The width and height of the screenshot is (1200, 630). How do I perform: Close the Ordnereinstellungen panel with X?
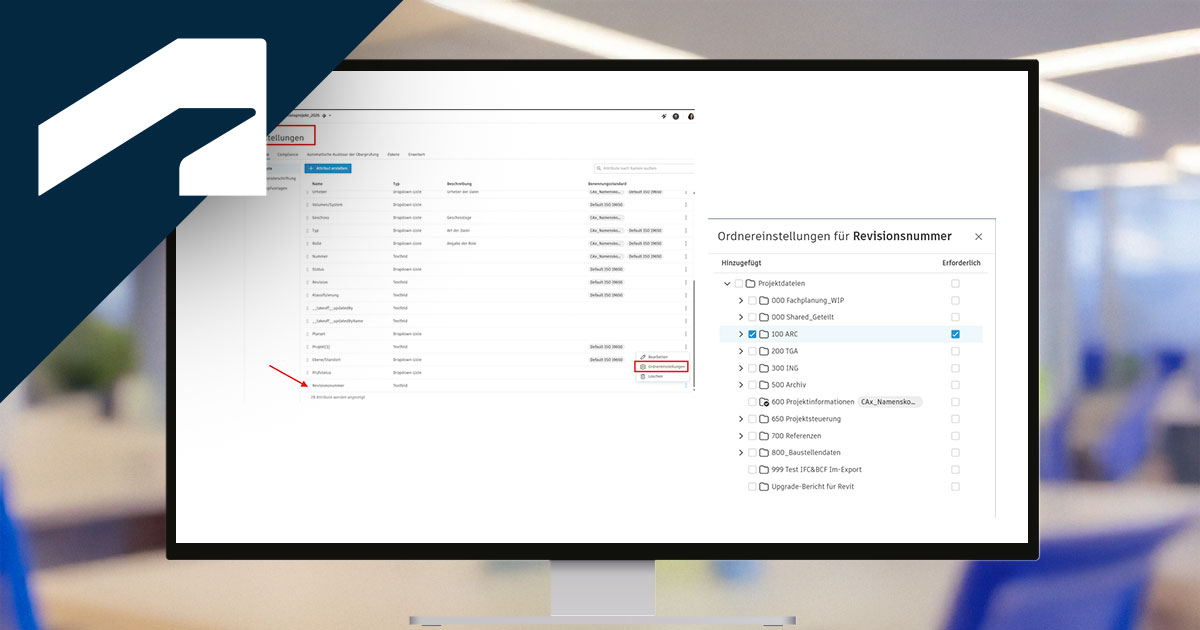pos(978,237)
